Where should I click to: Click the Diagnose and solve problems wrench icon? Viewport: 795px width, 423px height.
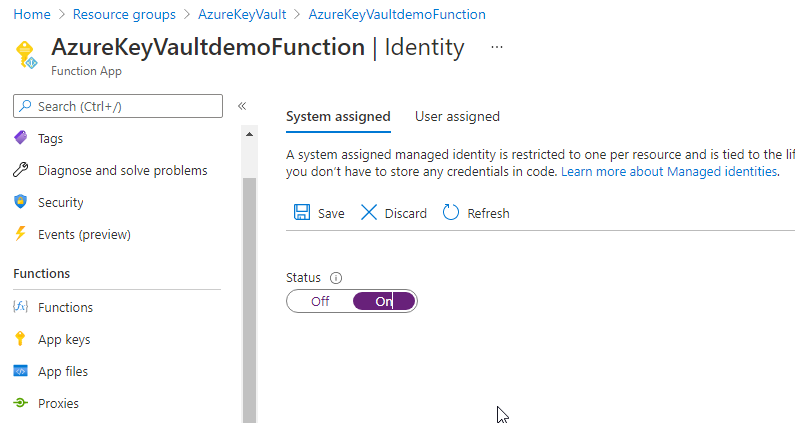click(x=20, y=170)
